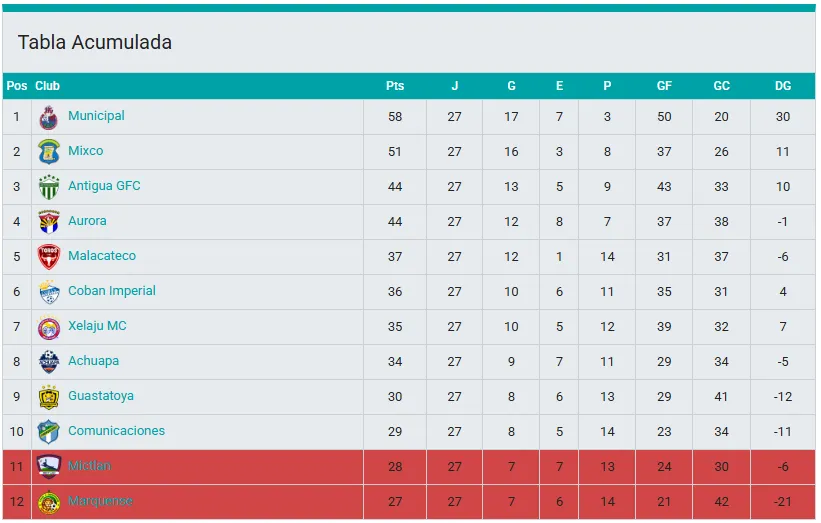Click the Mixco team badge
821x523 pixels.
pyautogui.click(x=49, y=152)
